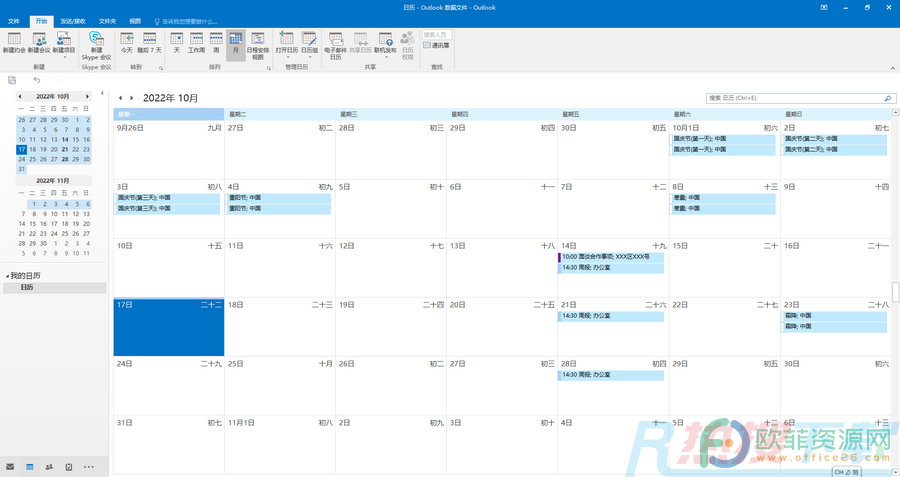Click the 打开日历 open calendar icon
Screen dimensions: 900x477
pyautogui.click(x=286, y=38)
